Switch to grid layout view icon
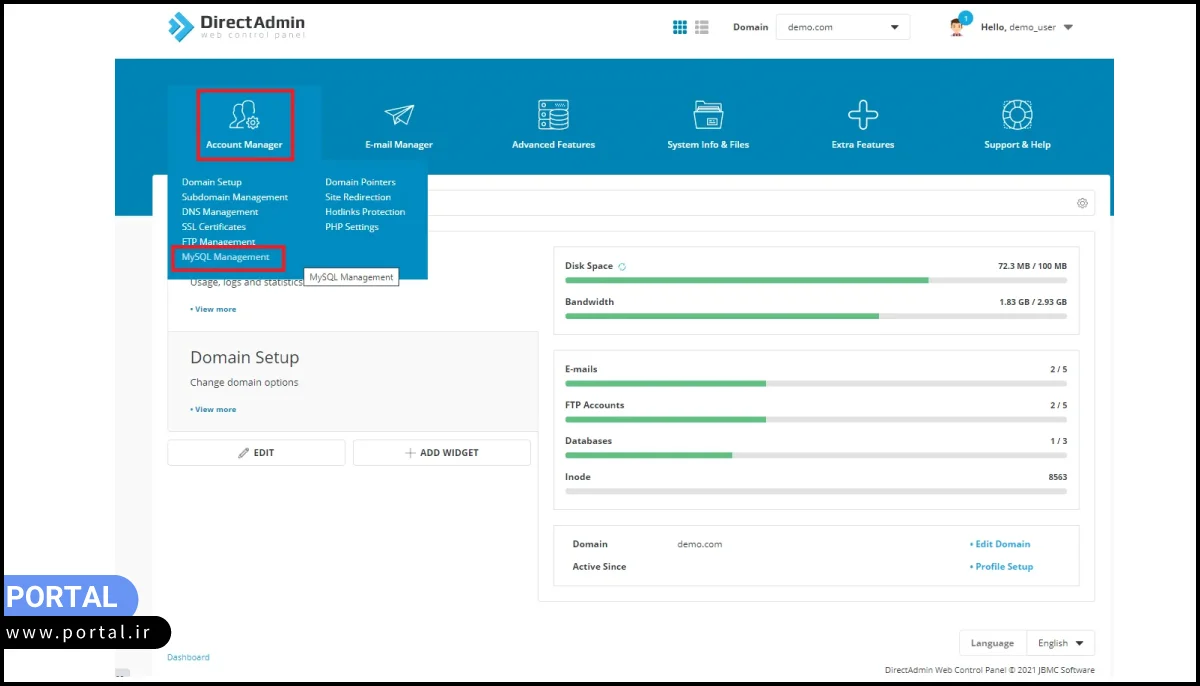The height and width of the screenshot is (686, 1200). (680, 27)
